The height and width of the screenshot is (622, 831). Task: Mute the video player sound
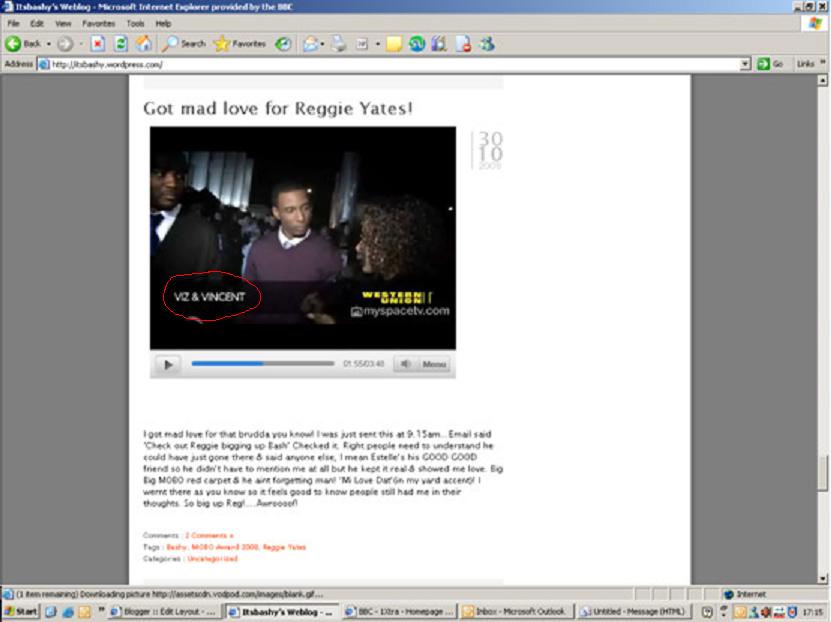(x=405, y=365)
